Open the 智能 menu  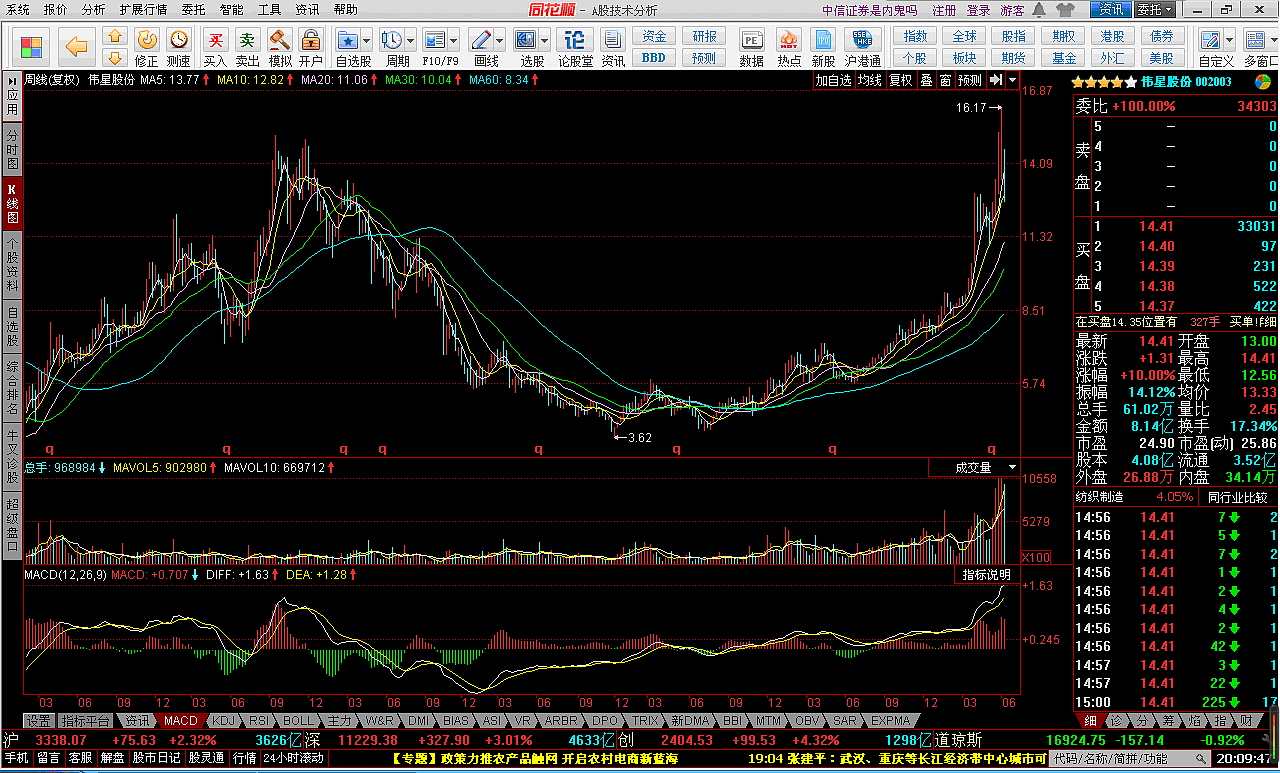[x=231, y=10]
